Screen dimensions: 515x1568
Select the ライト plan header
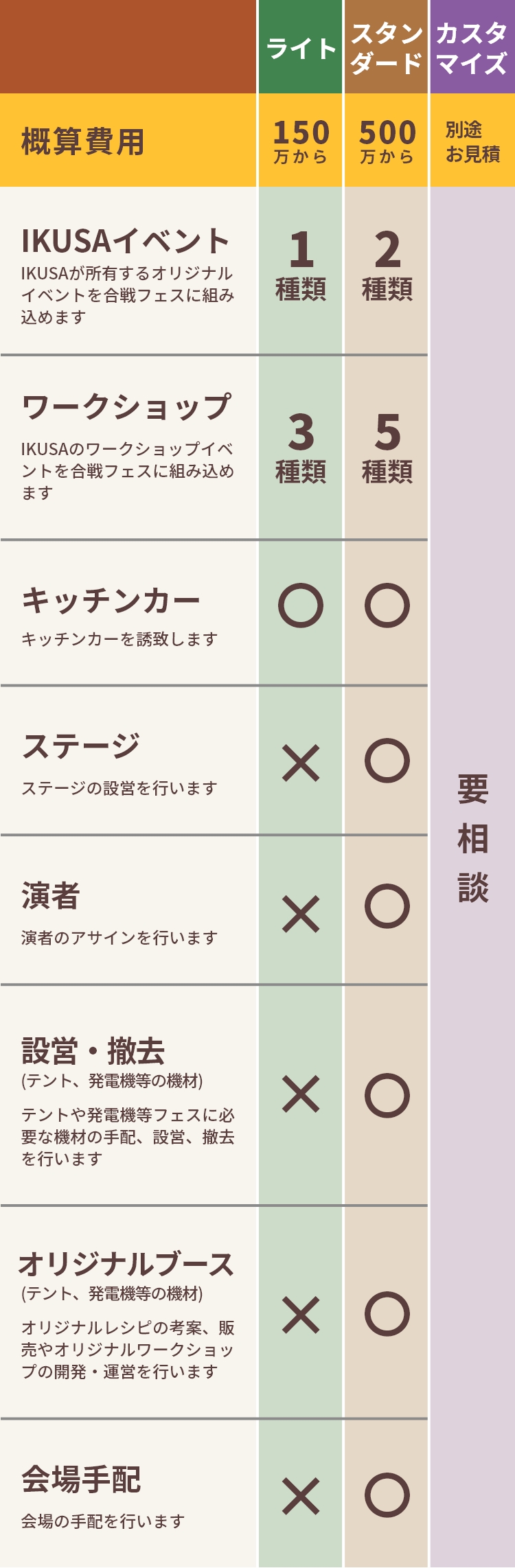tap(301, 48)
